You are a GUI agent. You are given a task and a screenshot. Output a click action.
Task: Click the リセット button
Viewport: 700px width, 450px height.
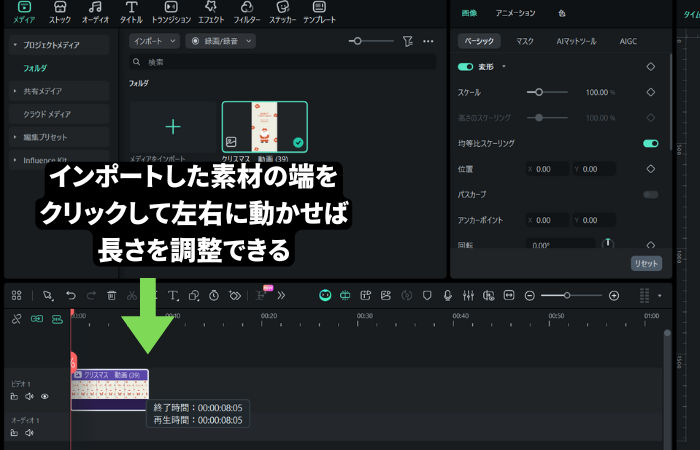point(646,263)
